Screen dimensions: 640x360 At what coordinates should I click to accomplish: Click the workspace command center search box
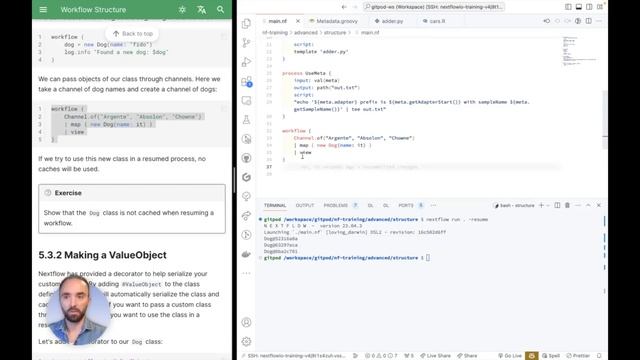pos(433,7)
